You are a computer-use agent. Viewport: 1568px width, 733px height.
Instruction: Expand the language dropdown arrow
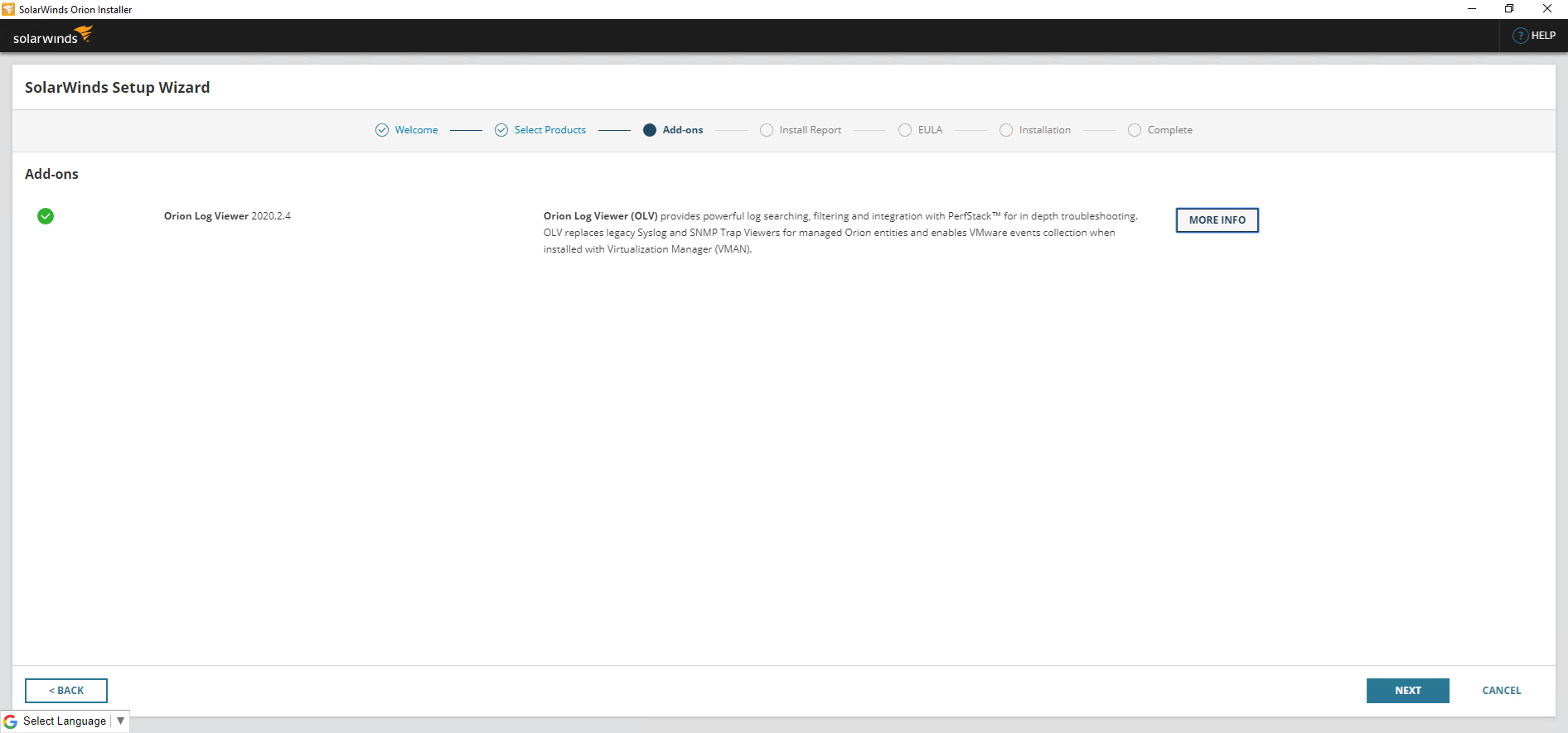point(120,721)
